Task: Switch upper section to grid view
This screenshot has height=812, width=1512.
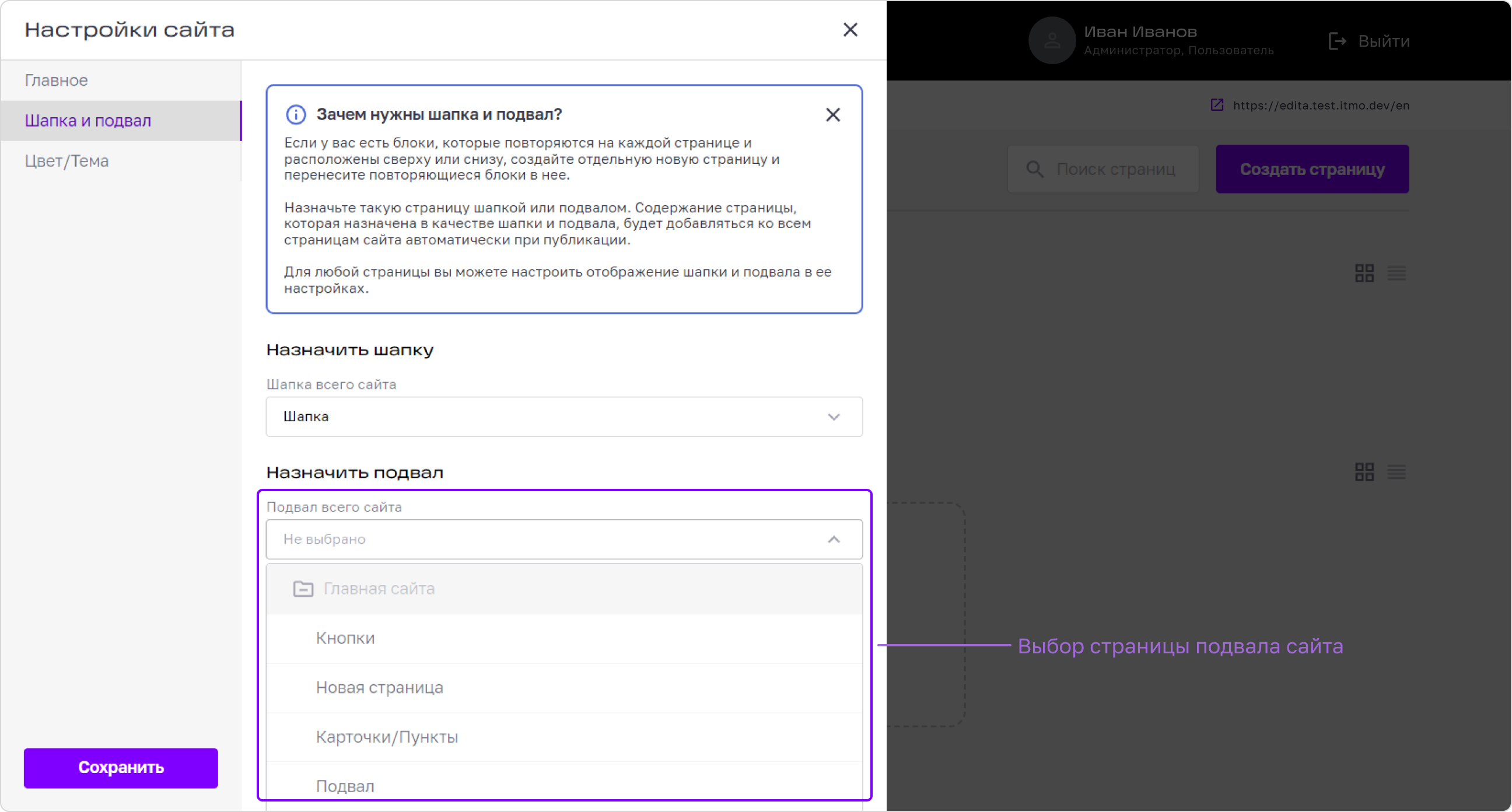Action: click(x=1364, y=273)
